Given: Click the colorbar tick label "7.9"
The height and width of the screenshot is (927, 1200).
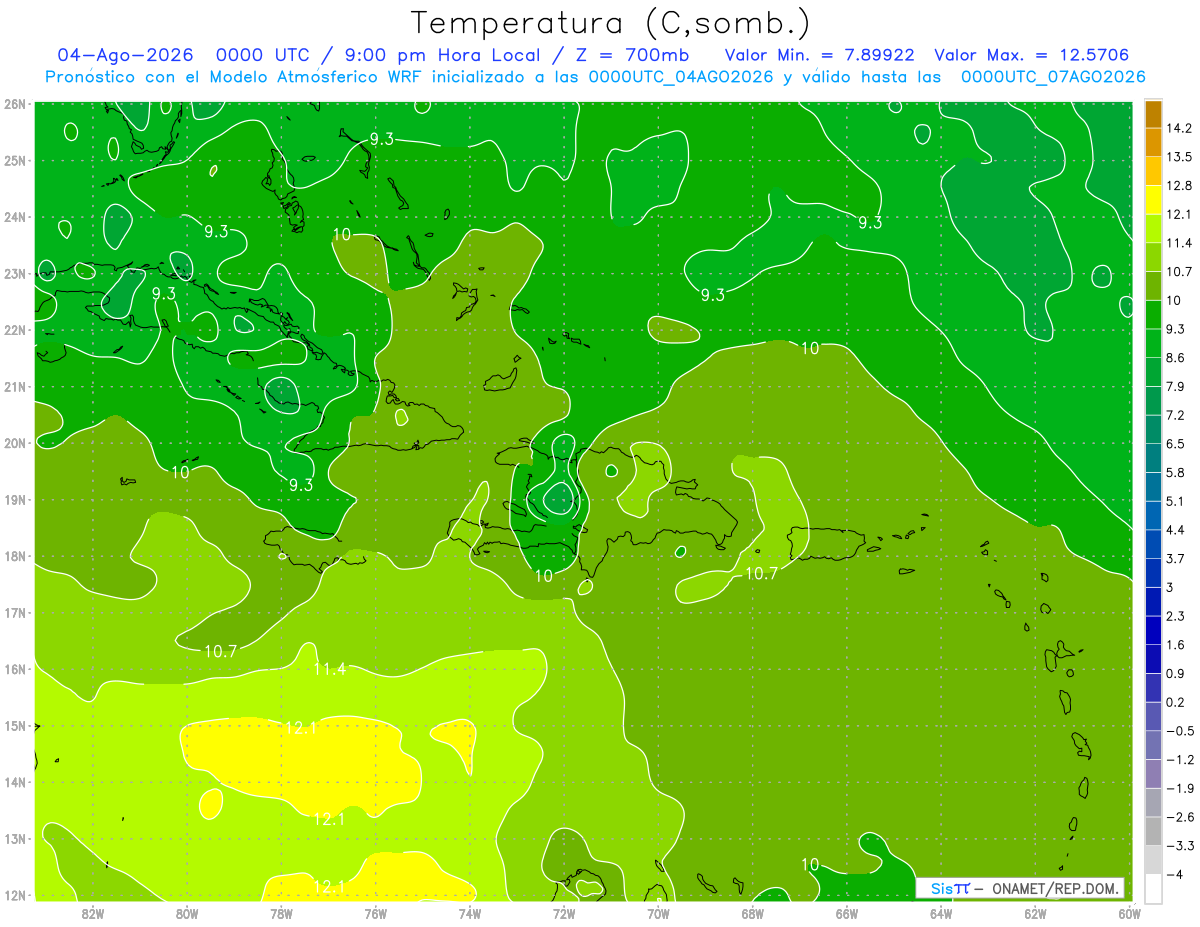Looking at the screenshot, I should 1175,387.
